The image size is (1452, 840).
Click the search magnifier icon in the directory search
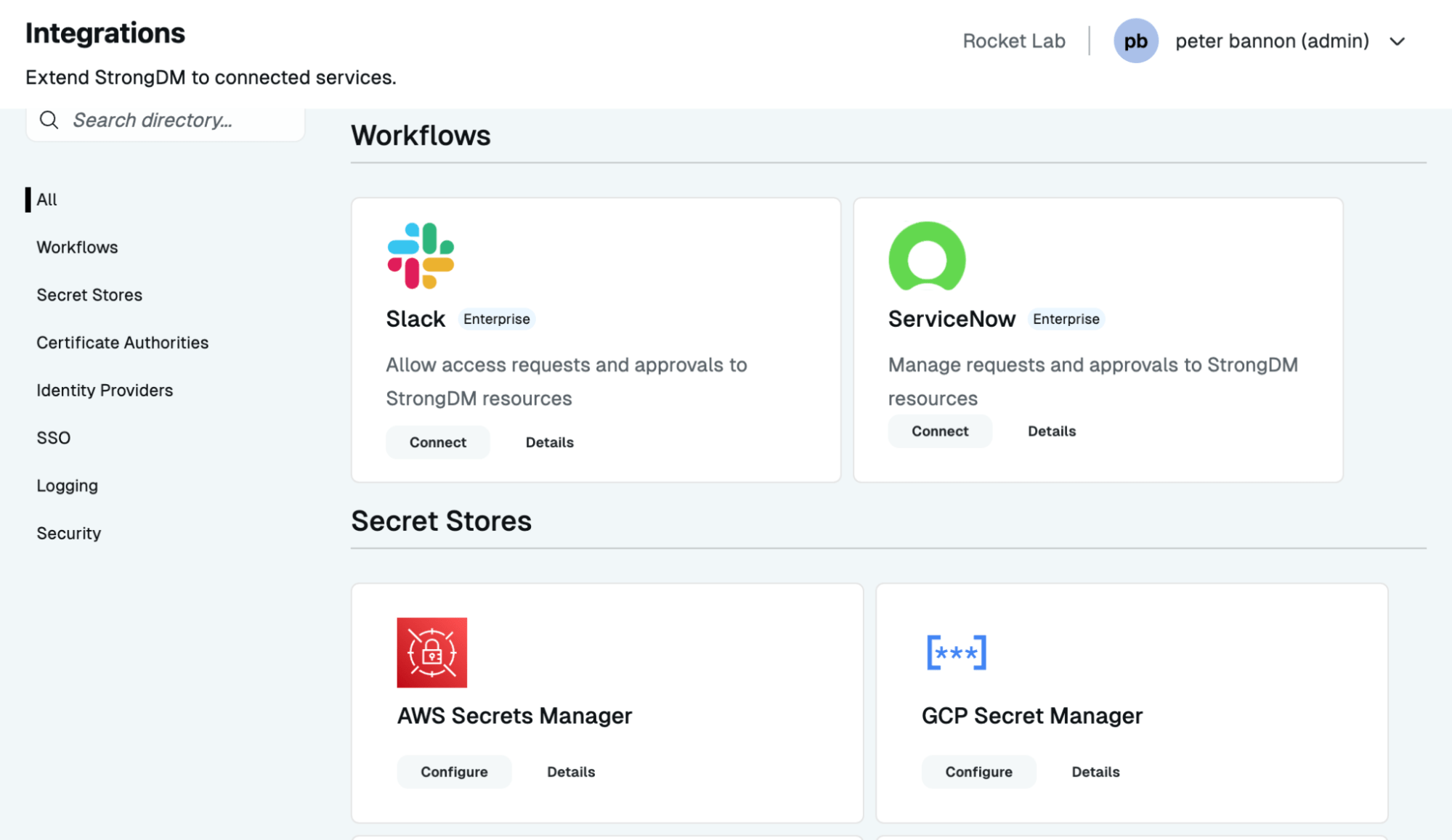[x=48, y=119]
